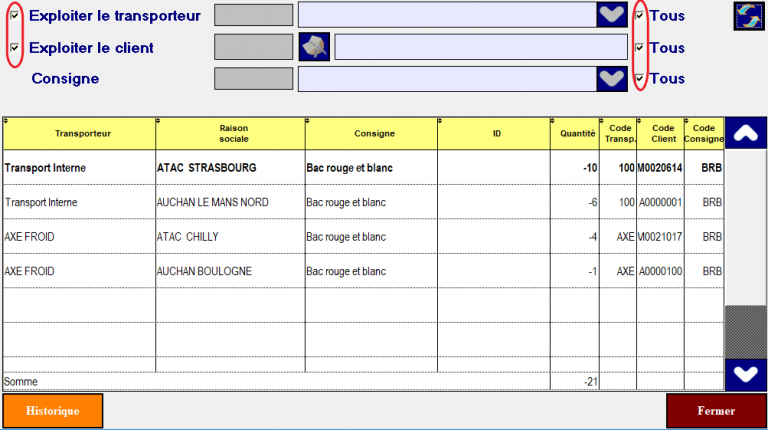The image size is (768, 430).
Task: Click the "Raison sociale" column header
Action: 231,133
